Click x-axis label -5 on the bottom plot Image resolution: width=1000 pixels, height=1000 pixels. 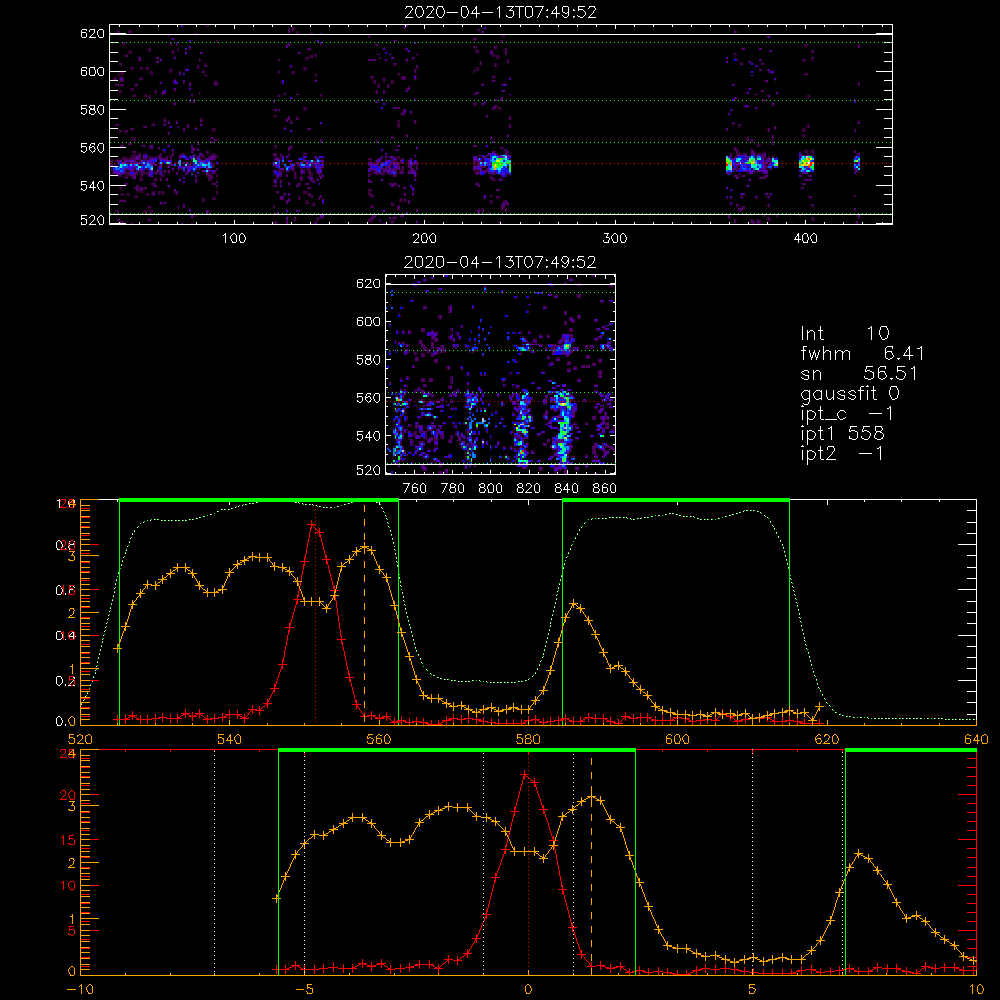click(305, 989)
